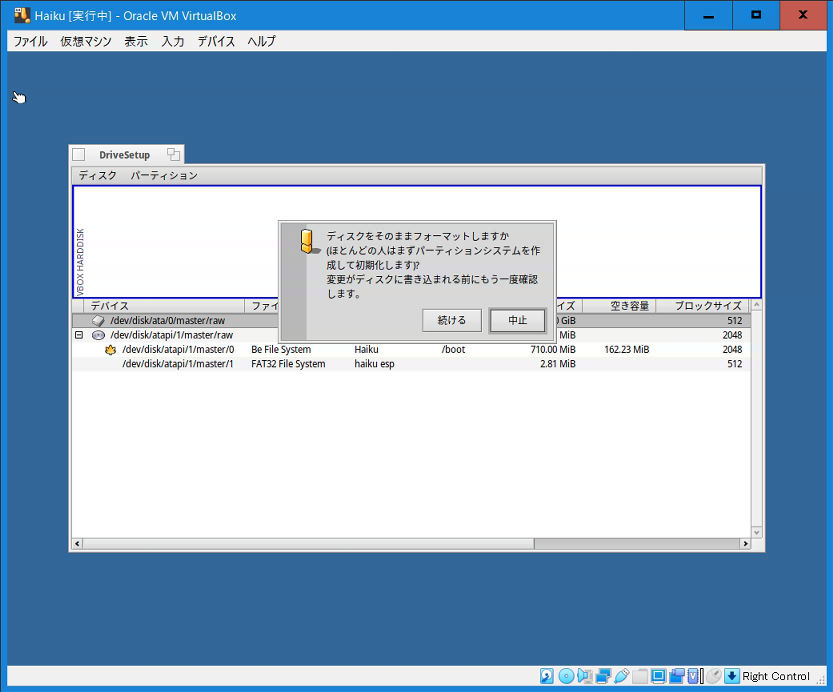Screen dimensions: 833x692
Task: Open 仮想マシン menu
Action: [86, 41]
